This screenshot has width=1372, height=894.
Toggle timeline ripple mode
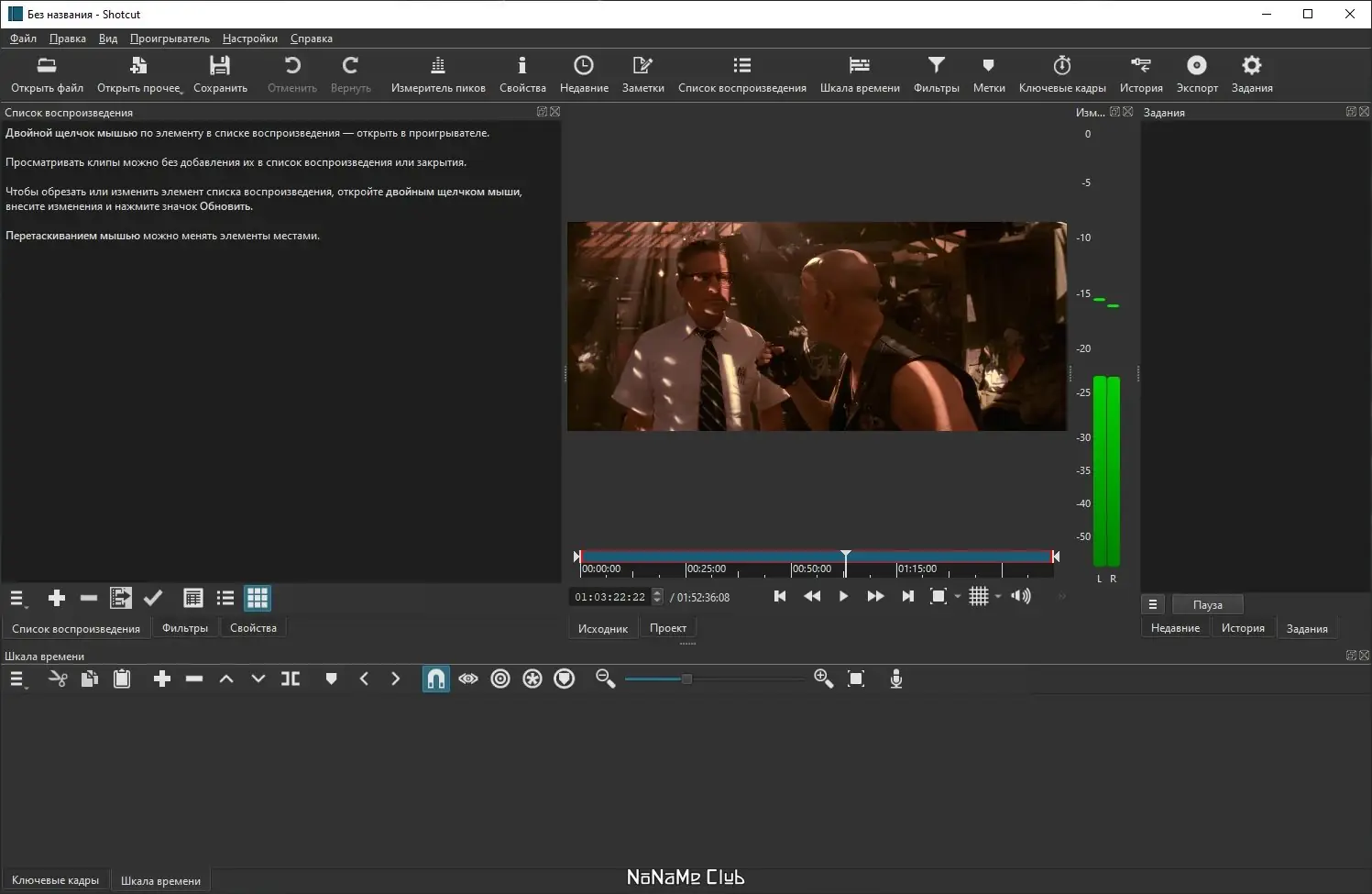[x=500, y=679]
